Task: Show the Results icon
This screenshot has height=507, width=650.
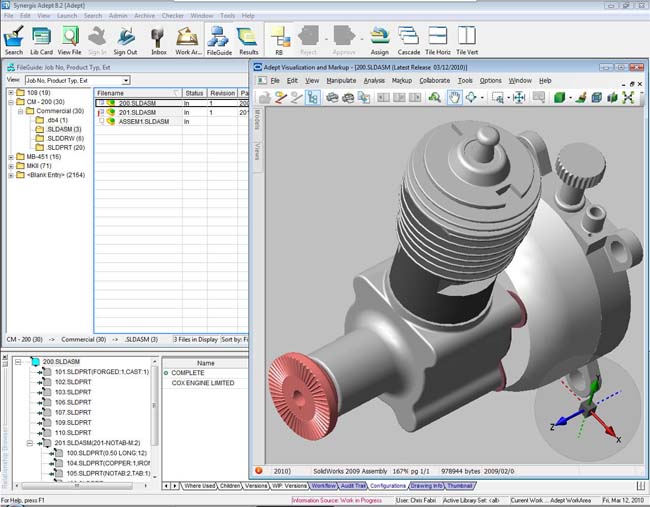Action: (x=248, y=40)
